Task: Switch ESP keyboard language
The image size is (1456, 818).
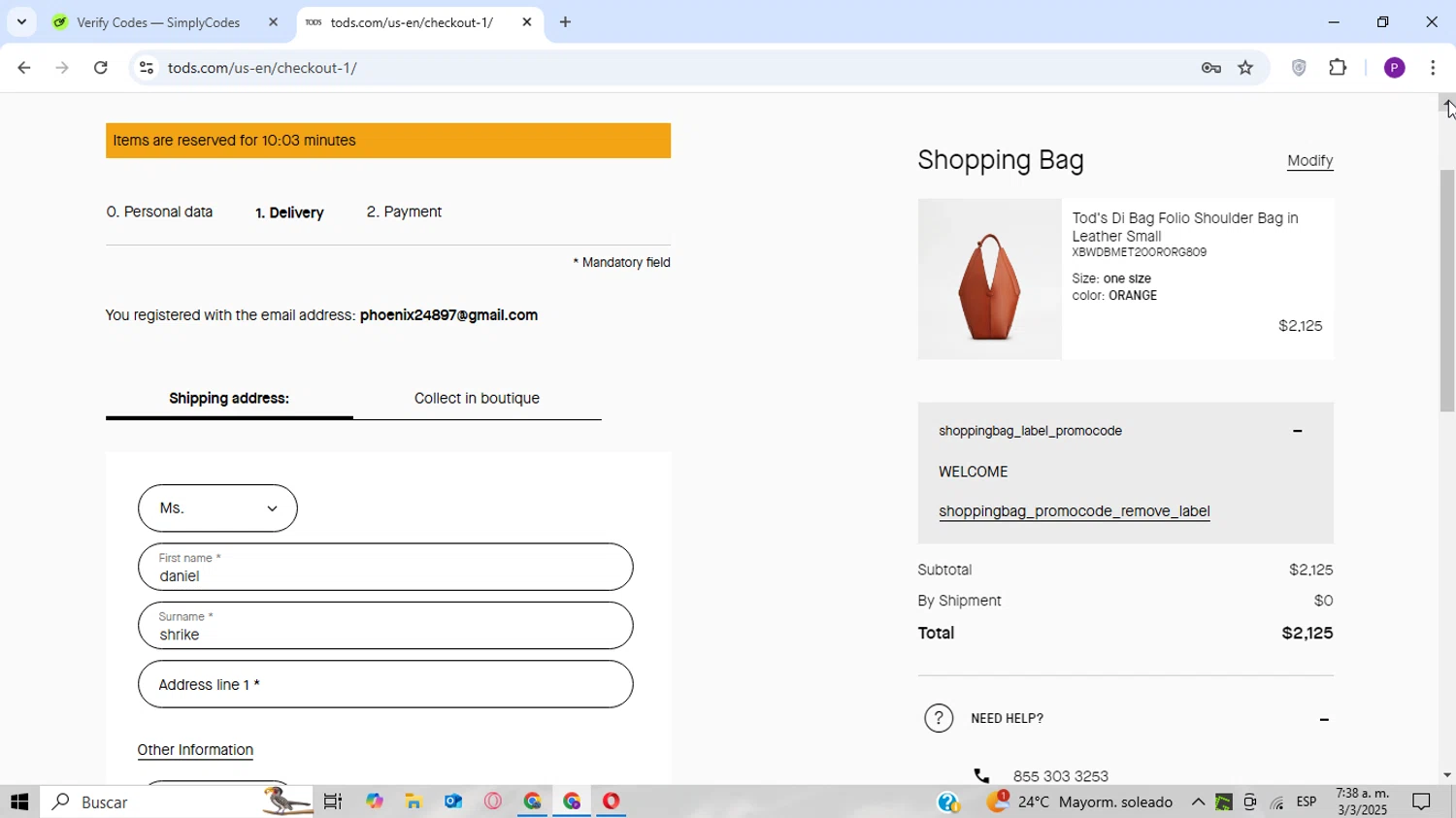Action: point(1307,802)
